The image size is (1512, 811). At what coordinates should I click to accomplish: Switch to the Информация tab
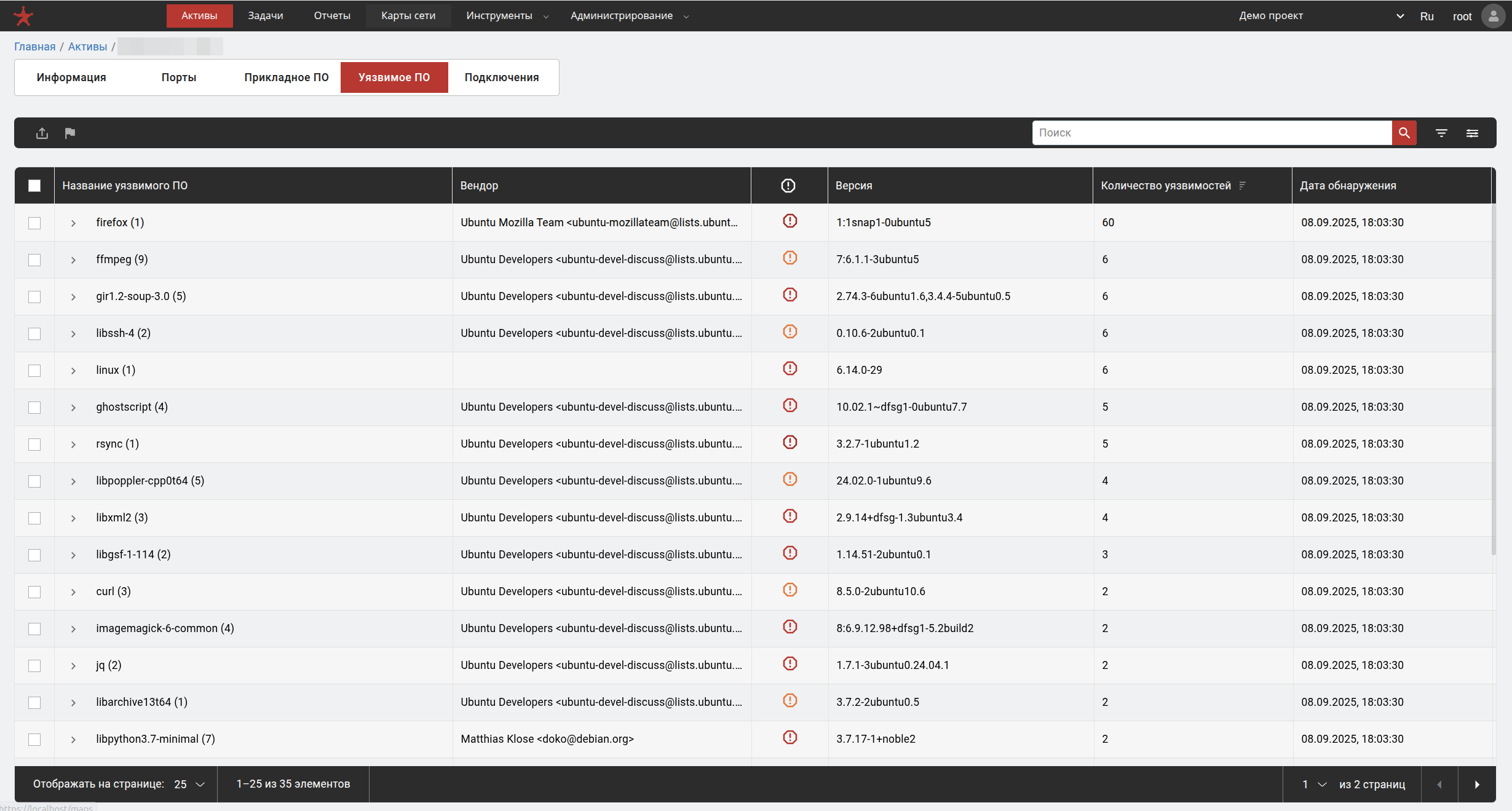(x=71, y=77)
